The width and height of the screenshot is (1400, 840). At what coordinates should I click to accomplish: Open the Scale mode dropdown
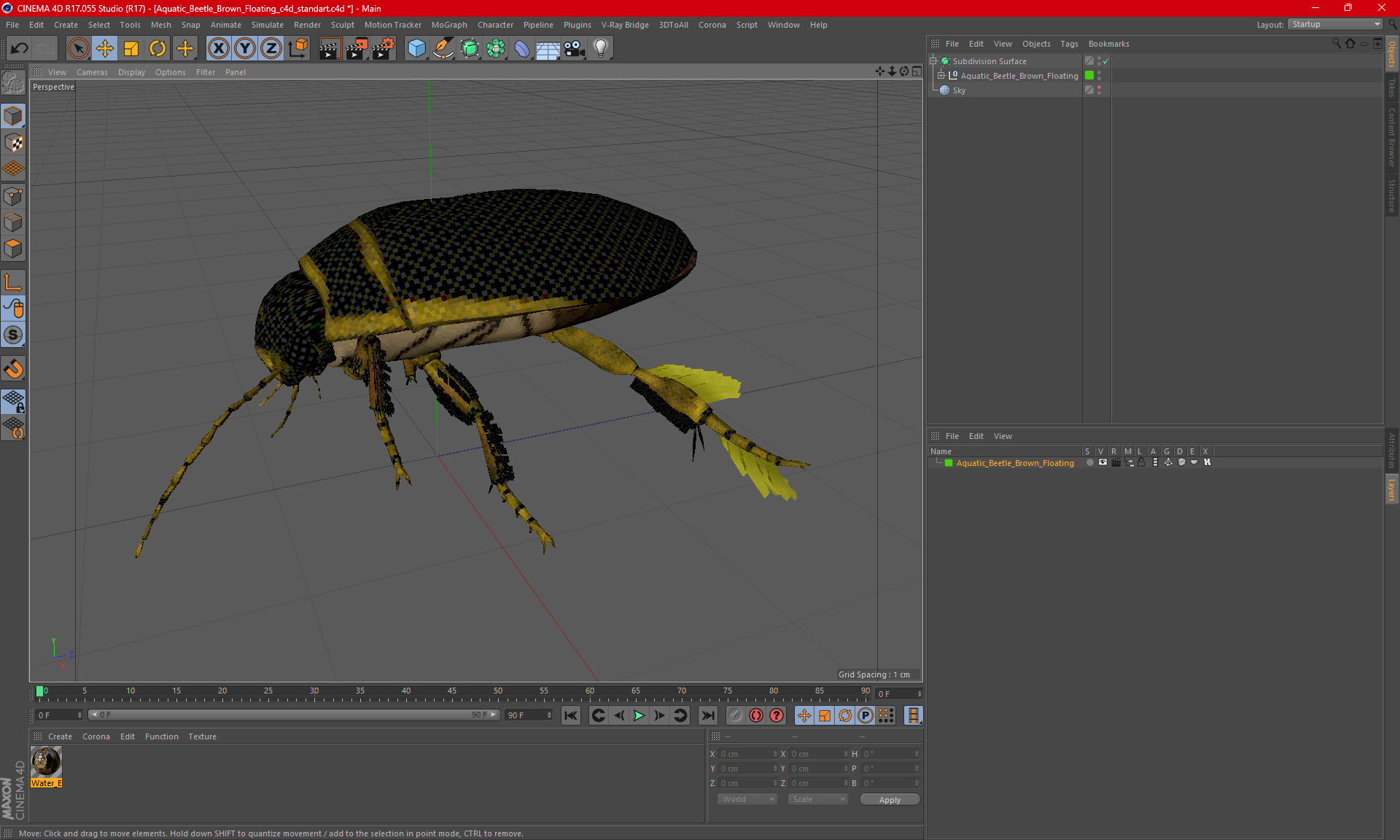(818, 799)
